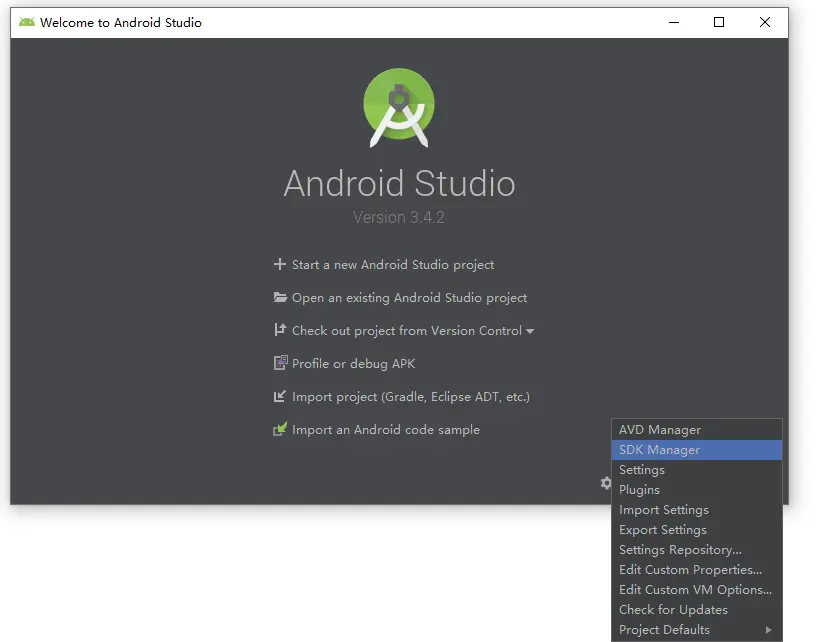Open the Configure gear icon
Image resolution: width=818 pixels, height=642 pixels.
[605, 483]
